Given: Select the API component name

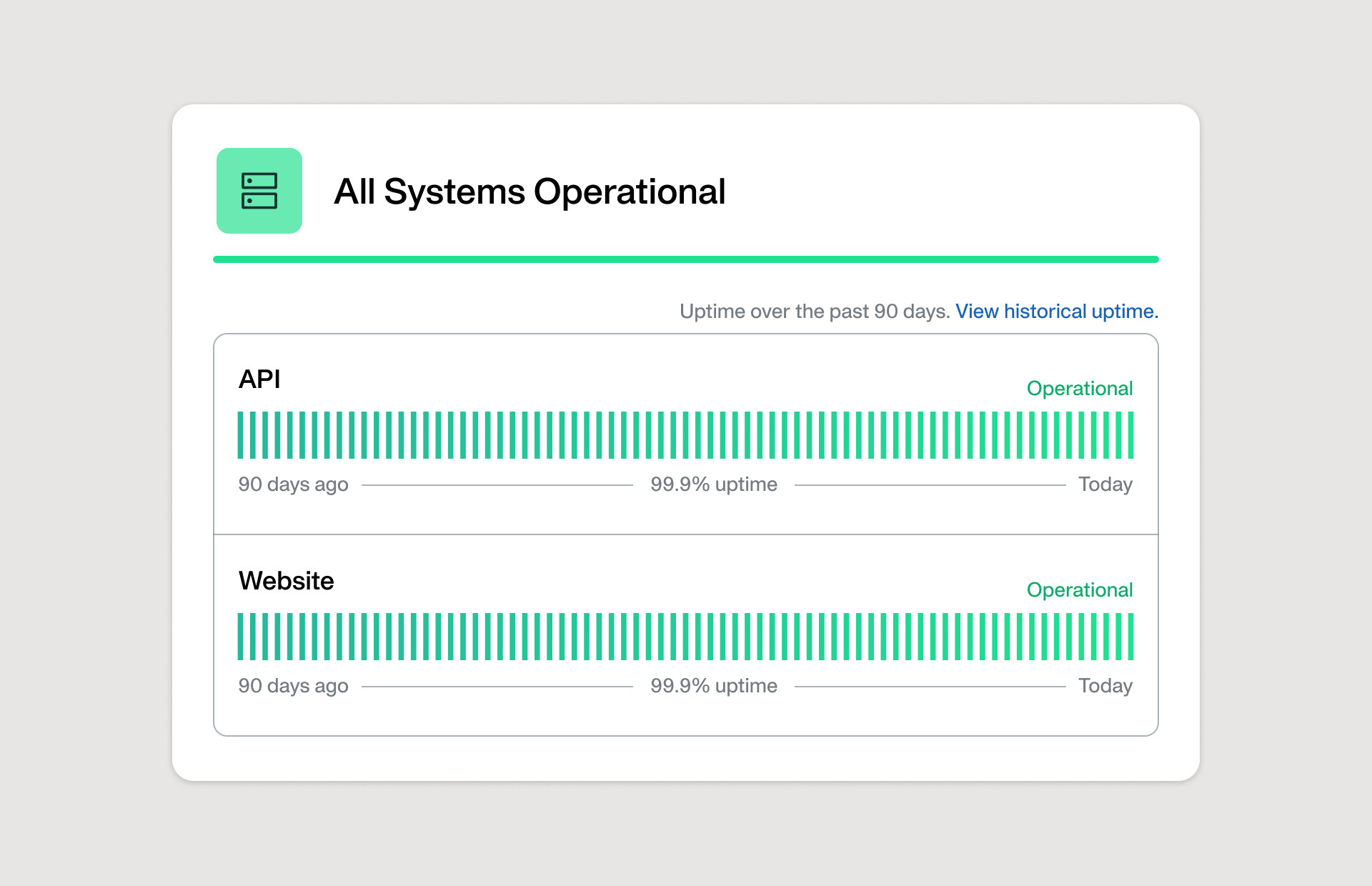Looking at the screenshot, I should coord(259,379).
